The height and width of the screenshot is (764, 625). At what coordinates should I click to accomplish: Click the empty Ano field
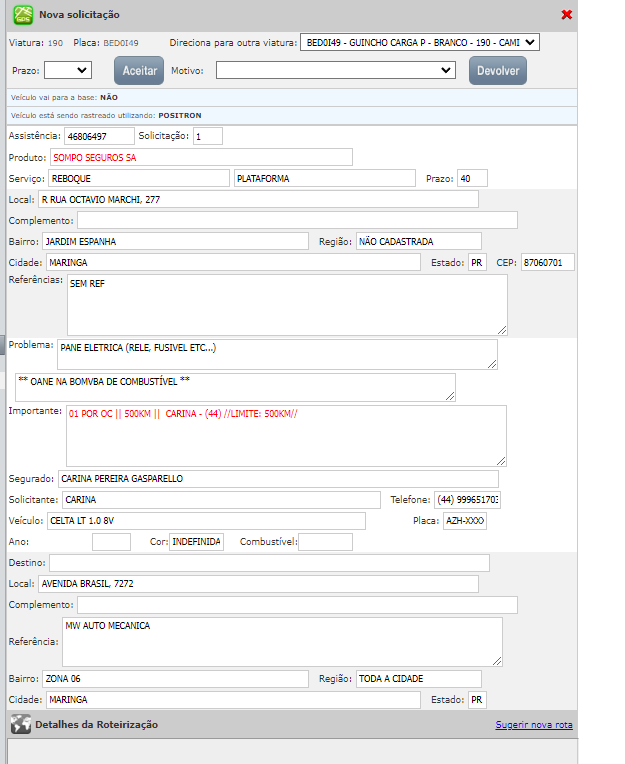(111, 542)
